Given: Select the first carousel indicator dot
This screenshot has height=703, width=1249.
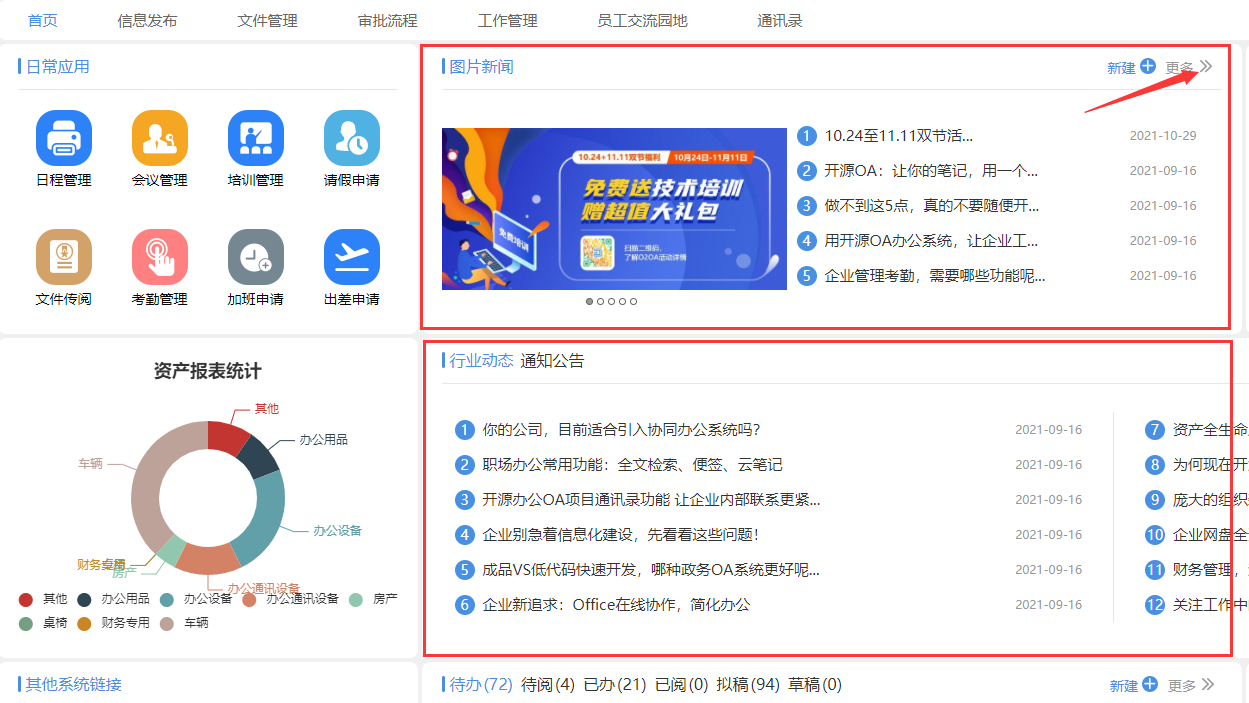Looking at the screenshot, I should point(589,301).
